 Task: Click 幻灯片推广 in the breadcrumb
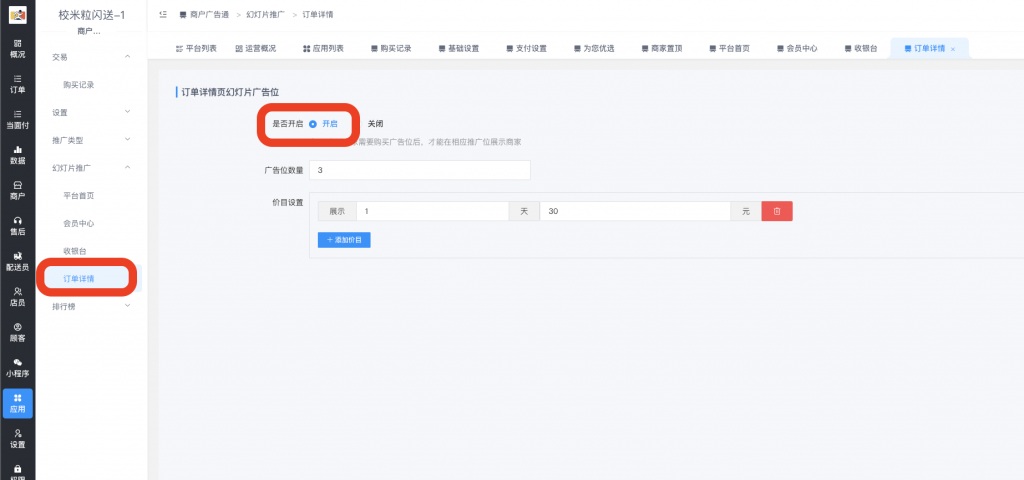(266, 14)
